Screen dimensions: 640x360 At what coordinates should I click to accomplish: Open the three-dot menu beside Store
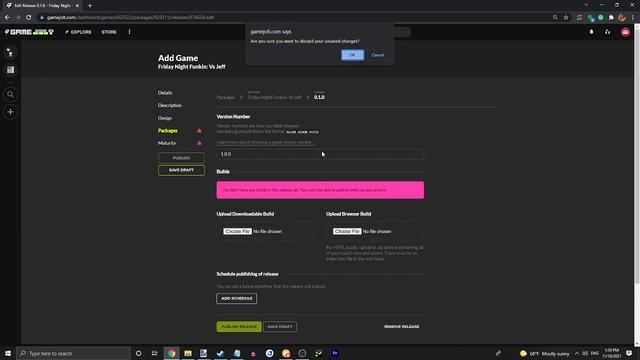point(129,32)
